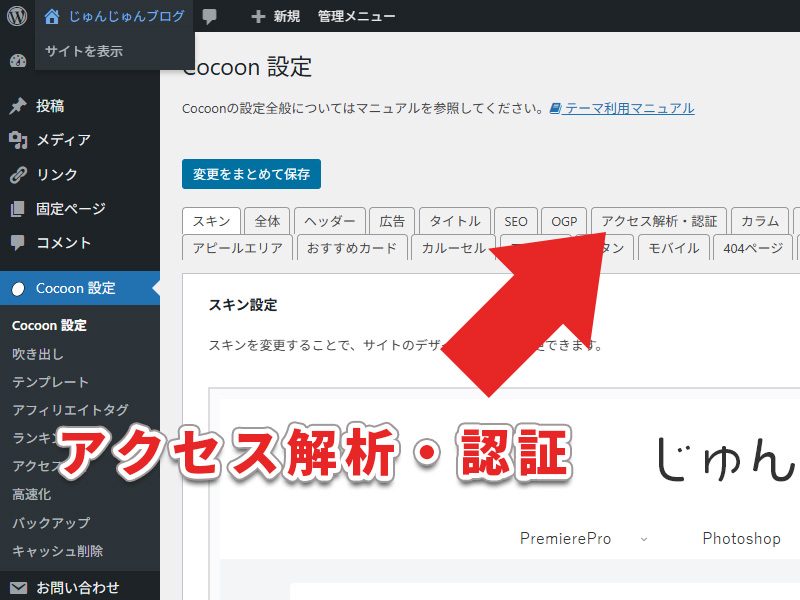Click the speech bubble icon for コメント
Viewport: 800px width, 600px height.
[18, 243]
